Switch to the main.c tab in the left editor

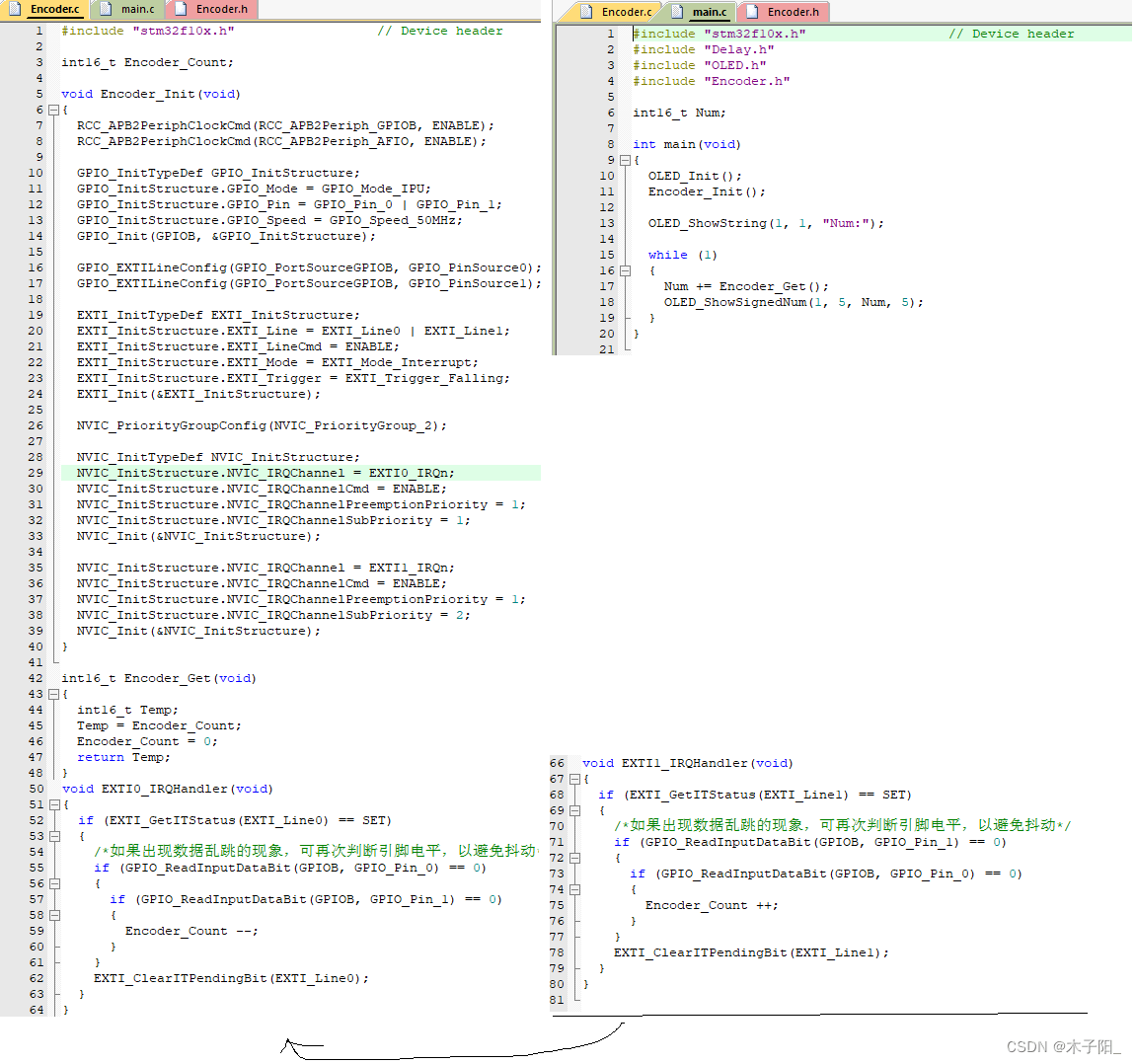point(137,9)
